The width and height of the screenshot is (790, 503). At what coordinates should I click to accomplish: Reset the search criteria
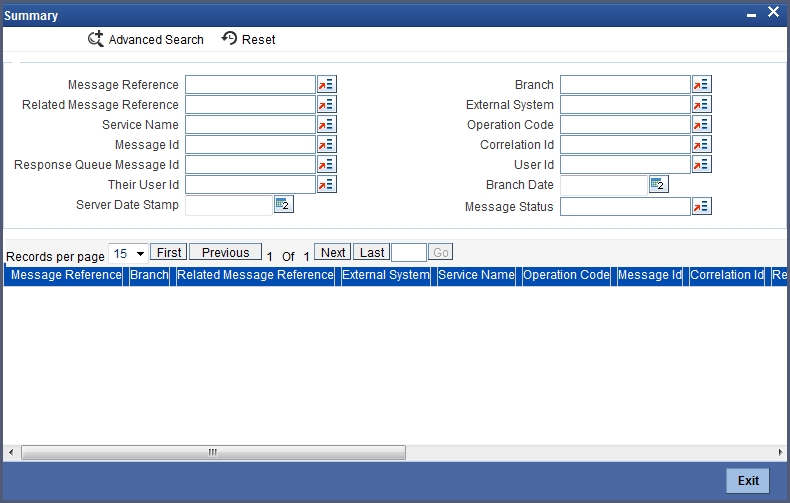click(248, 39)
